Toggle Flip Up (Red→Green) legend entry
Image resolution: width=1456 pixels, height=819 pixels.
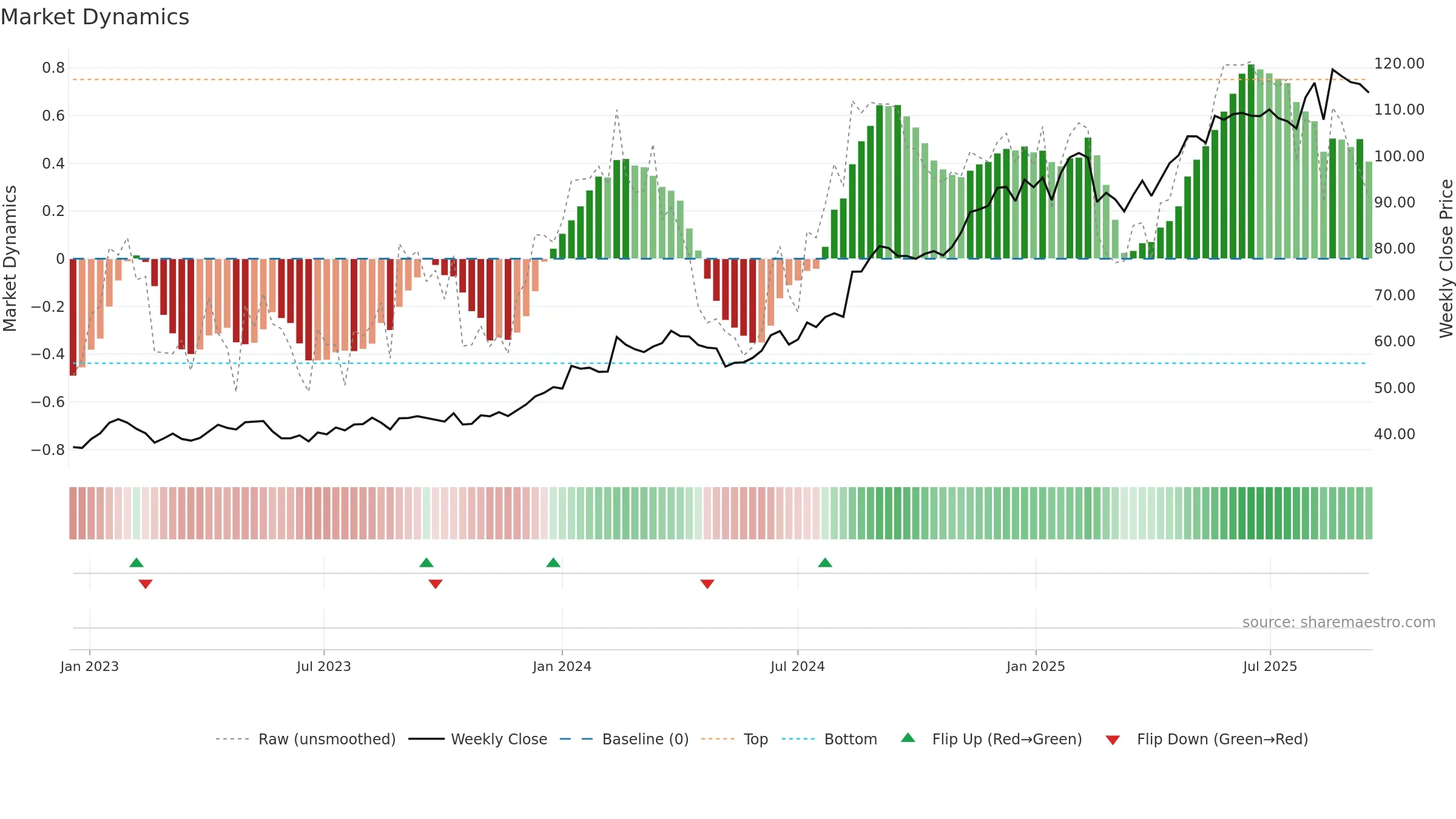pyautogui.click(x=991, y=739)
